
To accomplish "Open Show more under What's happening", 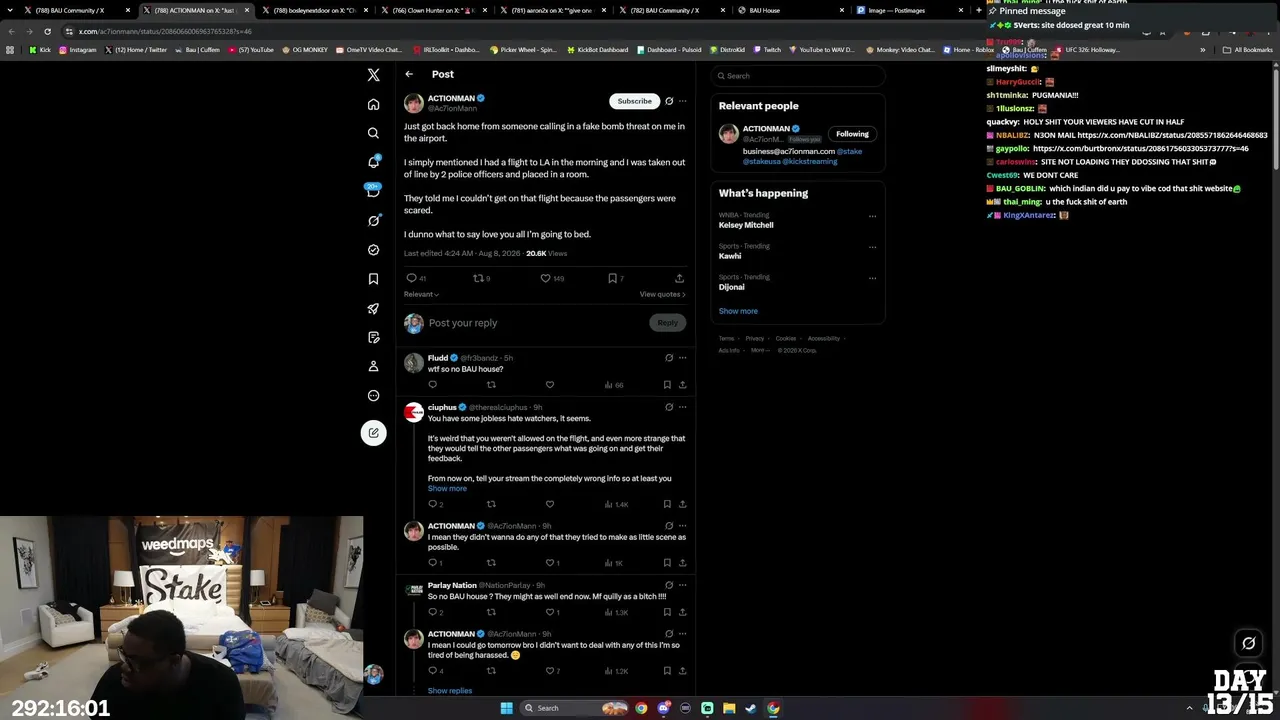I will click(738, 311).
